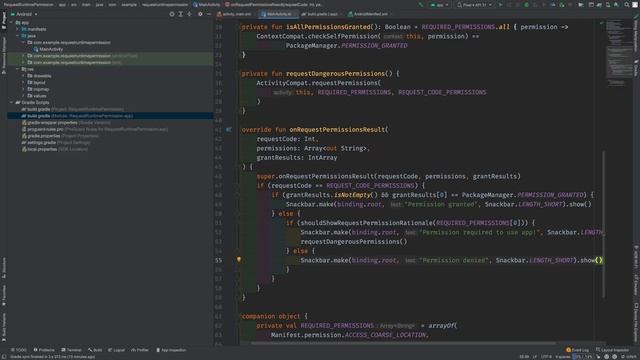Open the Event Log
640x360 pixels.
click(x=578, y=350)
